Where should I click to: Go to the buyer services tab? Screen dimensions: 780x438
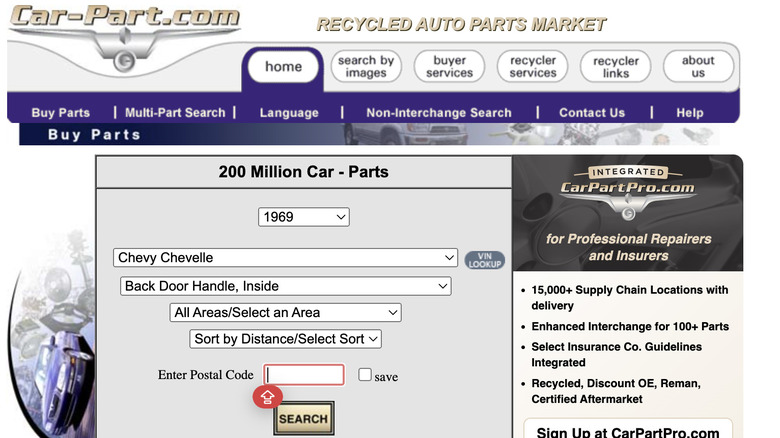[449, 67]
